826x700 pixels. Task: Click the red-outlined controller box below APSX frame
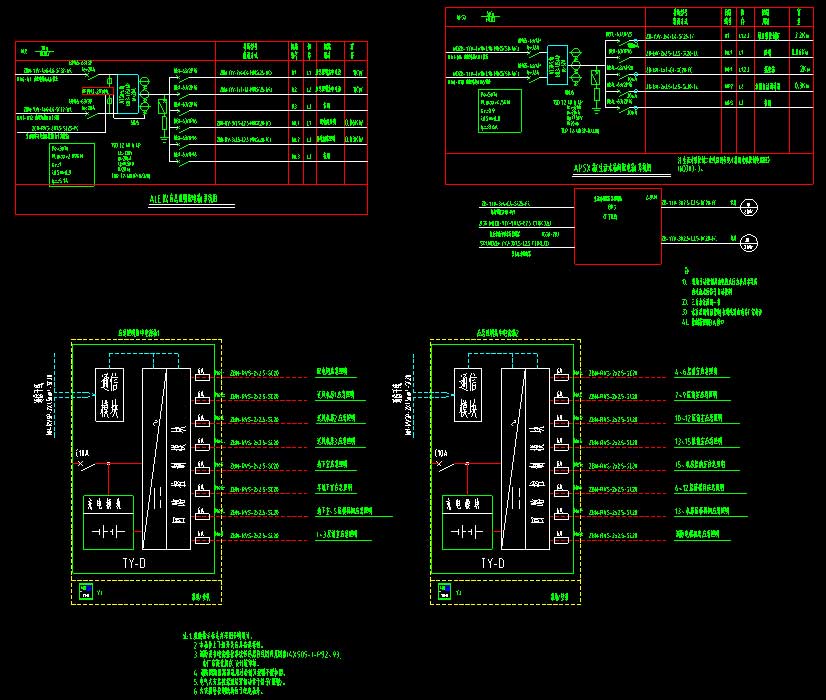coord(617,226)
